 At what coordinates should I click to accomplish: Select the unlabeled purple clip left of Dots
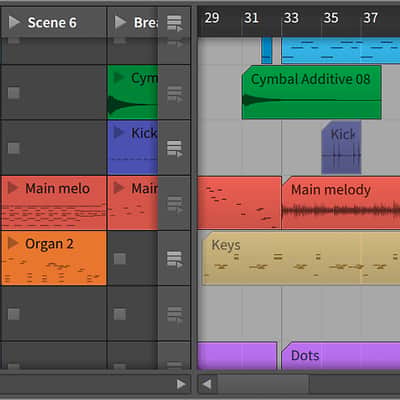[237, 355]
